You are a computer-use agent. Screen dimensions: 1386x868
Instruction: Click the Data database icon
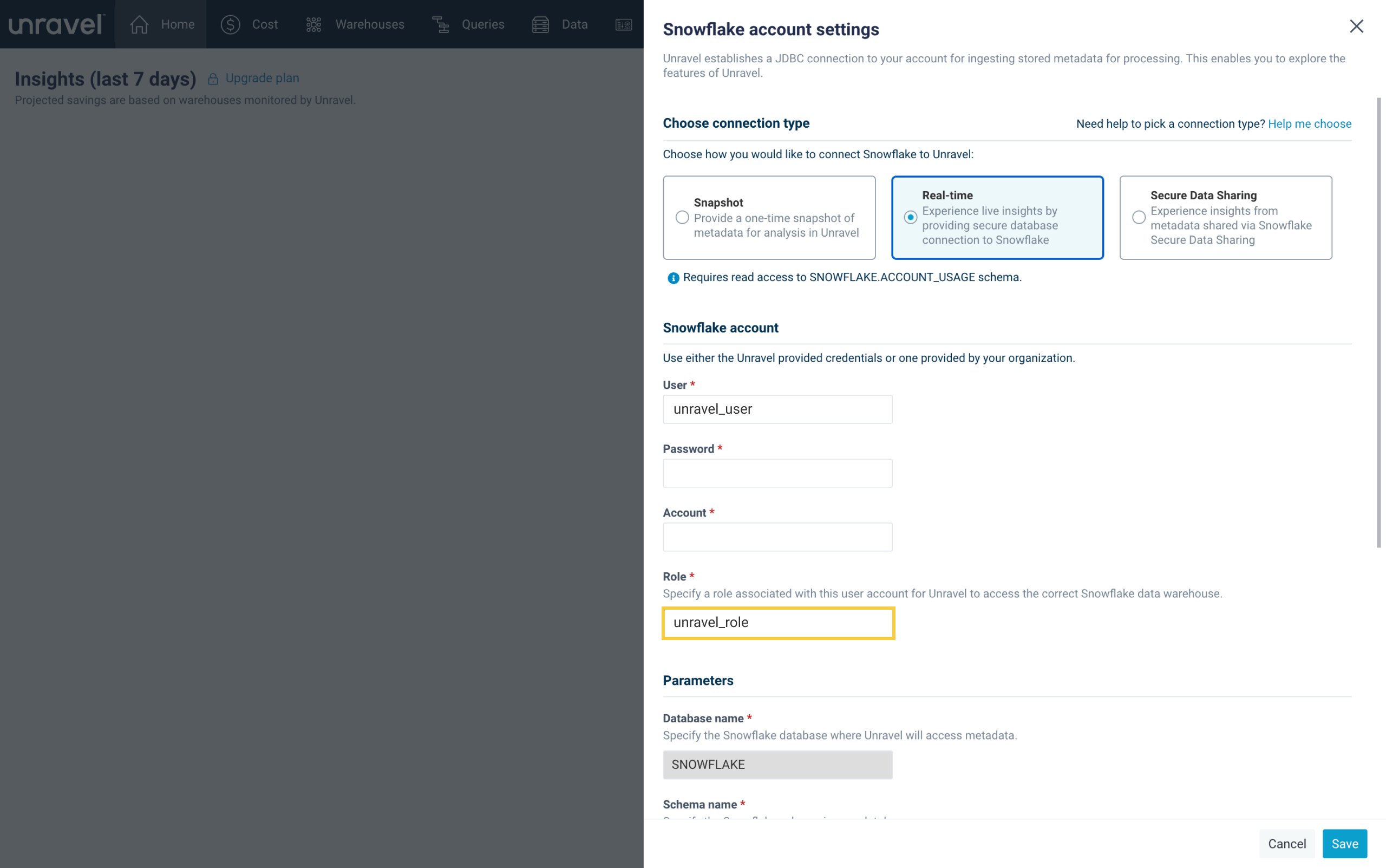(540, 24)
